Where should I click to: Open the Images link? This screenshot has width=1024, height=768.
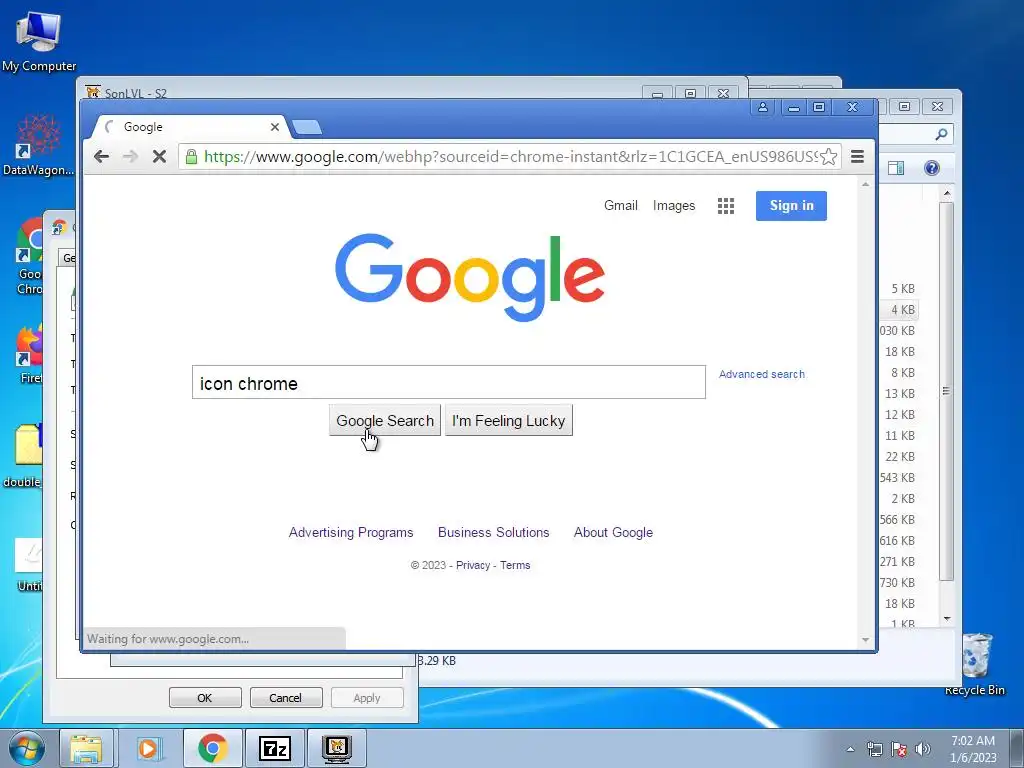point(674,206)
